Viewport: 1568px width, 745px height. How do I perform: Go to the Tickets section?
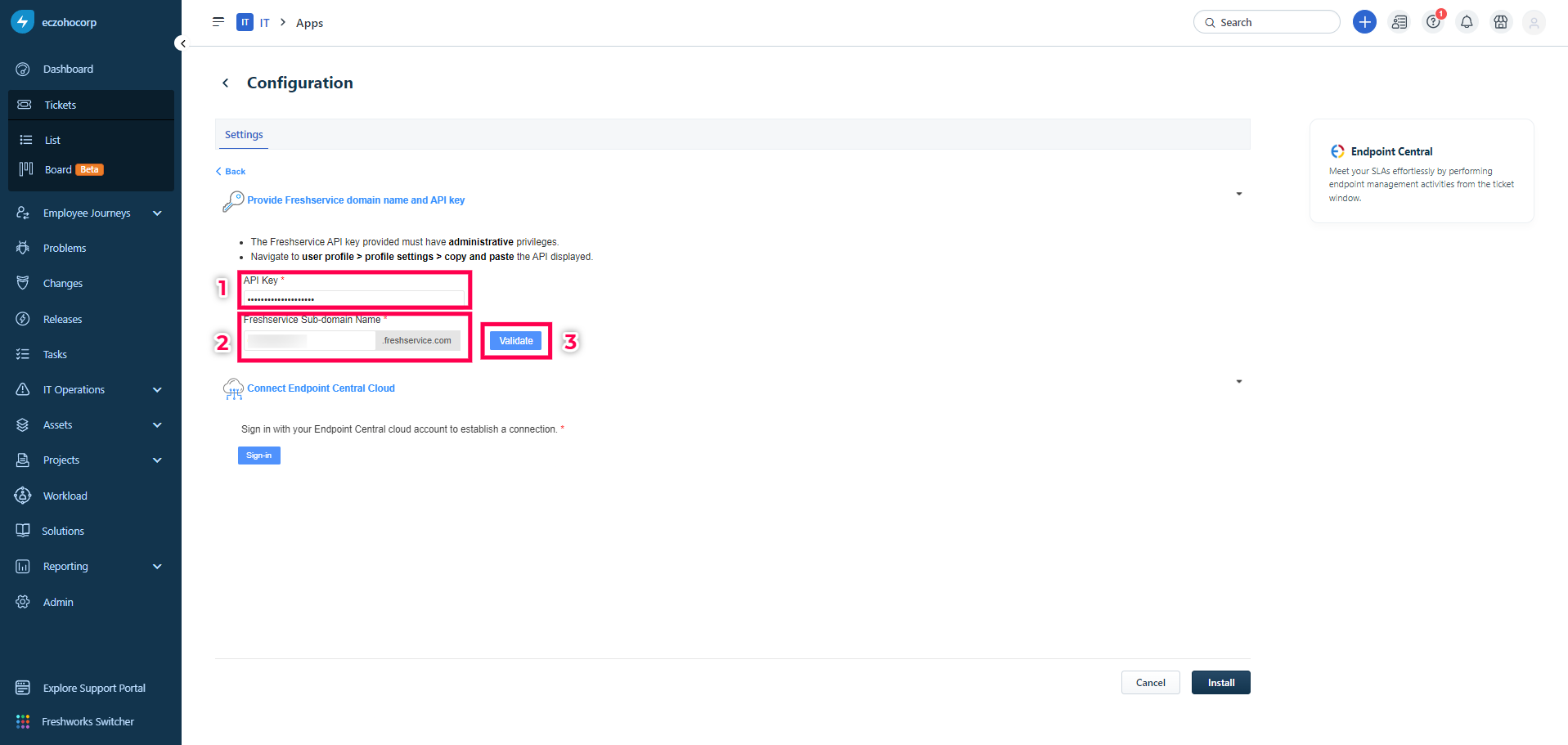[x=91, y=105]
